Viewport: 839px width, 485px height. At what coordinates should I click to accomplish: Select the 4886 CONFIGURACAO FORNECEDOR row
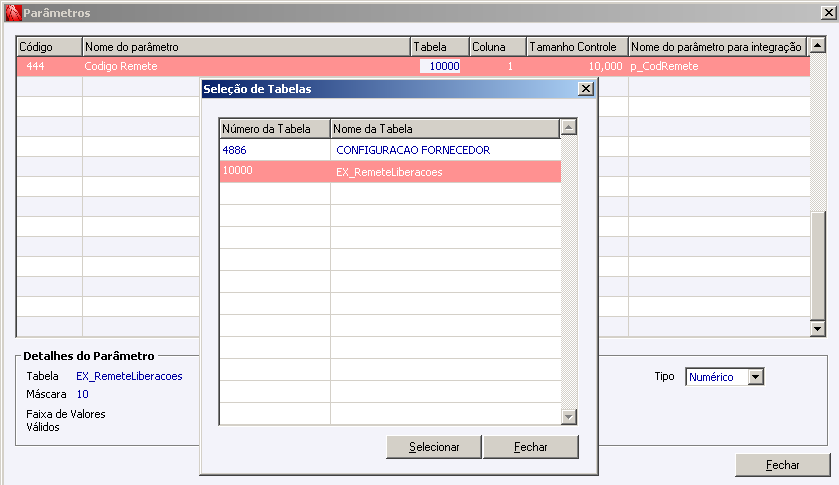(x=390, y=150)
